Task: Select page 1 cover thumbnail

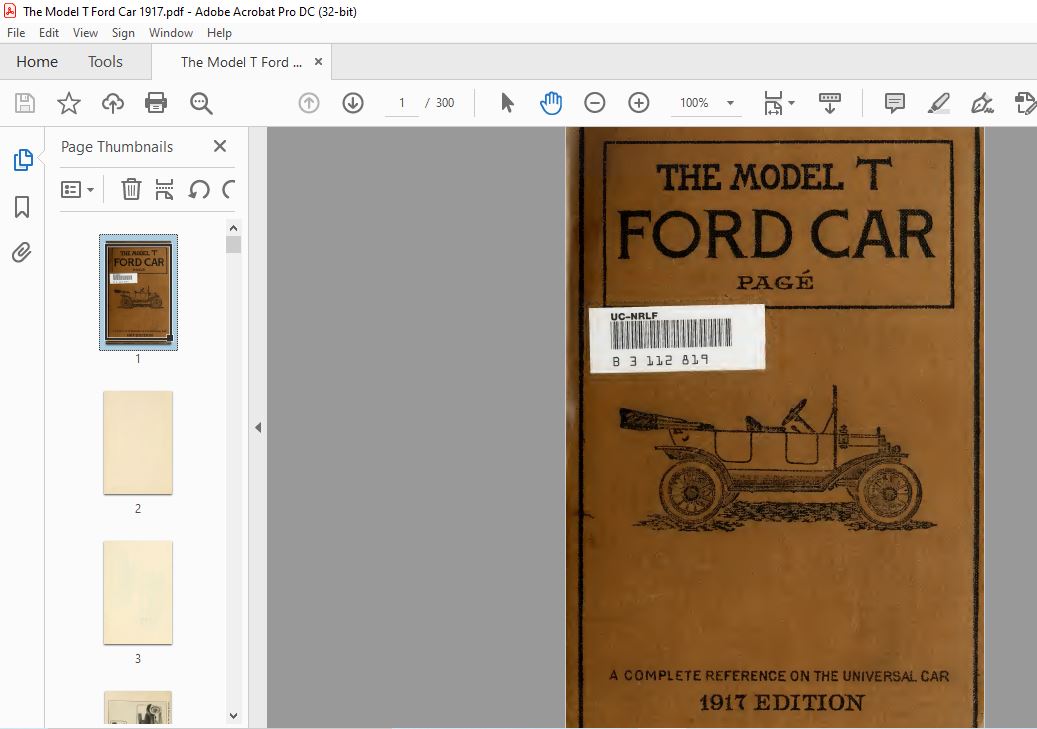Action: coord(138,292)
